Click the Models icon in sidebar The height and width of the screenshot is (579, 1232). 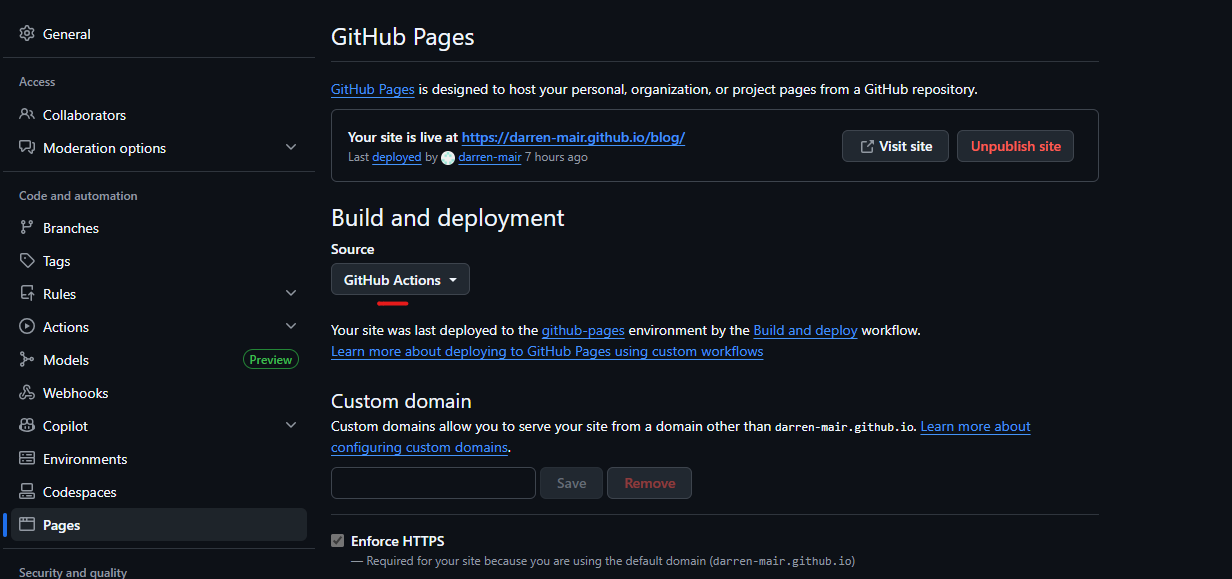(27, 360)
